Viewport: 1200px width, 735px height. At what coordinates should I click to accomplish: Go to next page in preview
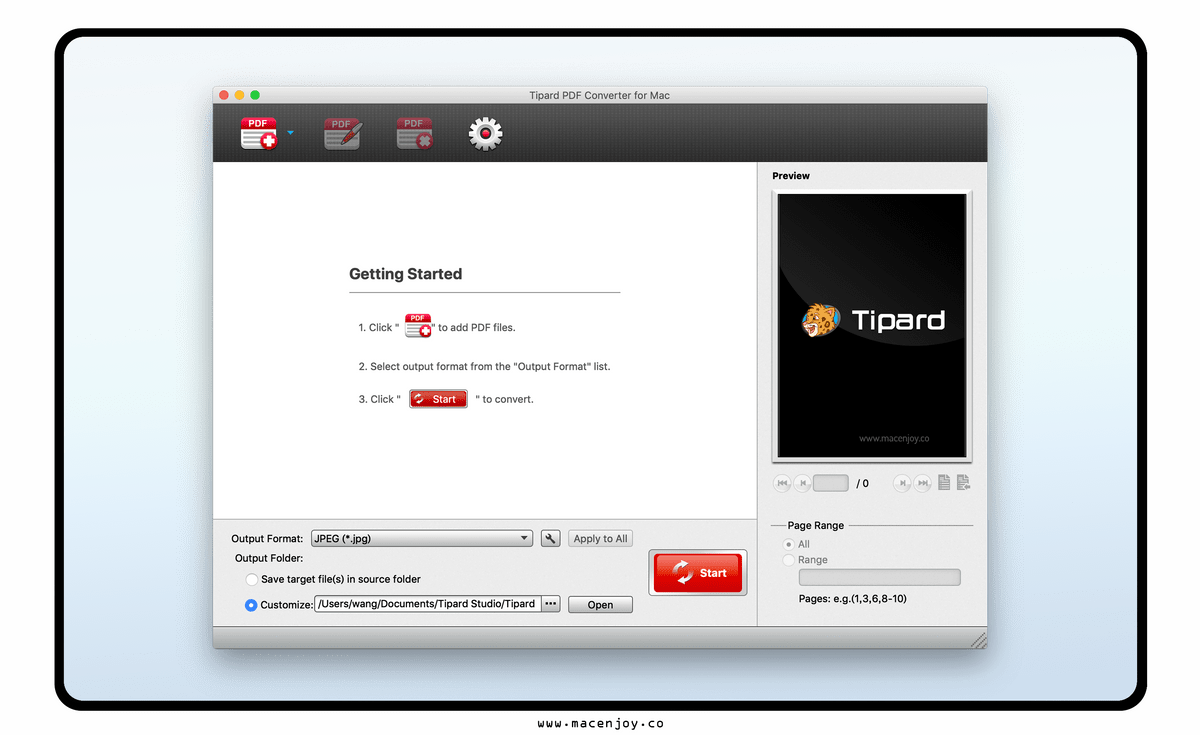(903, 483)
